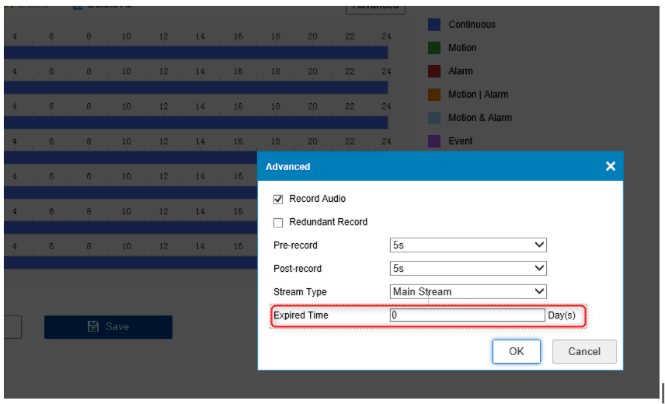This screenshot has width=665, height=404.
Task: Select the purple Event color swatch
Action: coord(435,141)
